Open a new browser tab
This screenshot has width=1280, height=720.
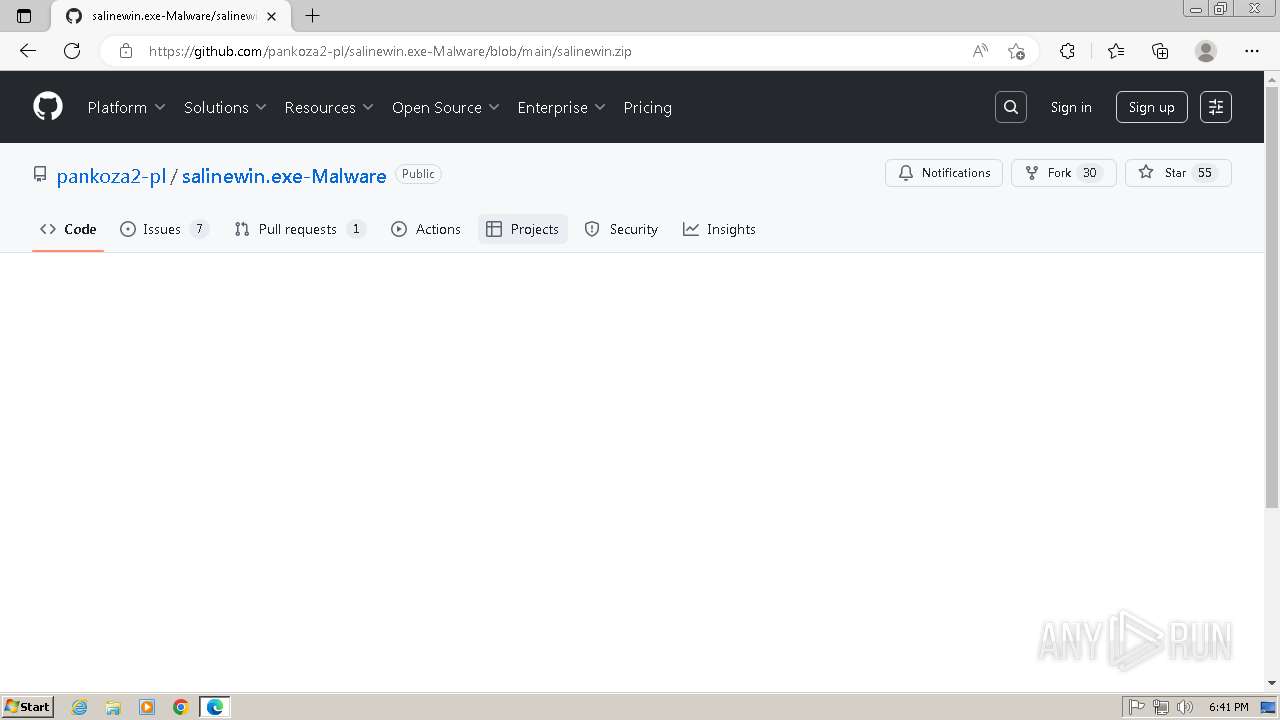(x=312, y=16)
